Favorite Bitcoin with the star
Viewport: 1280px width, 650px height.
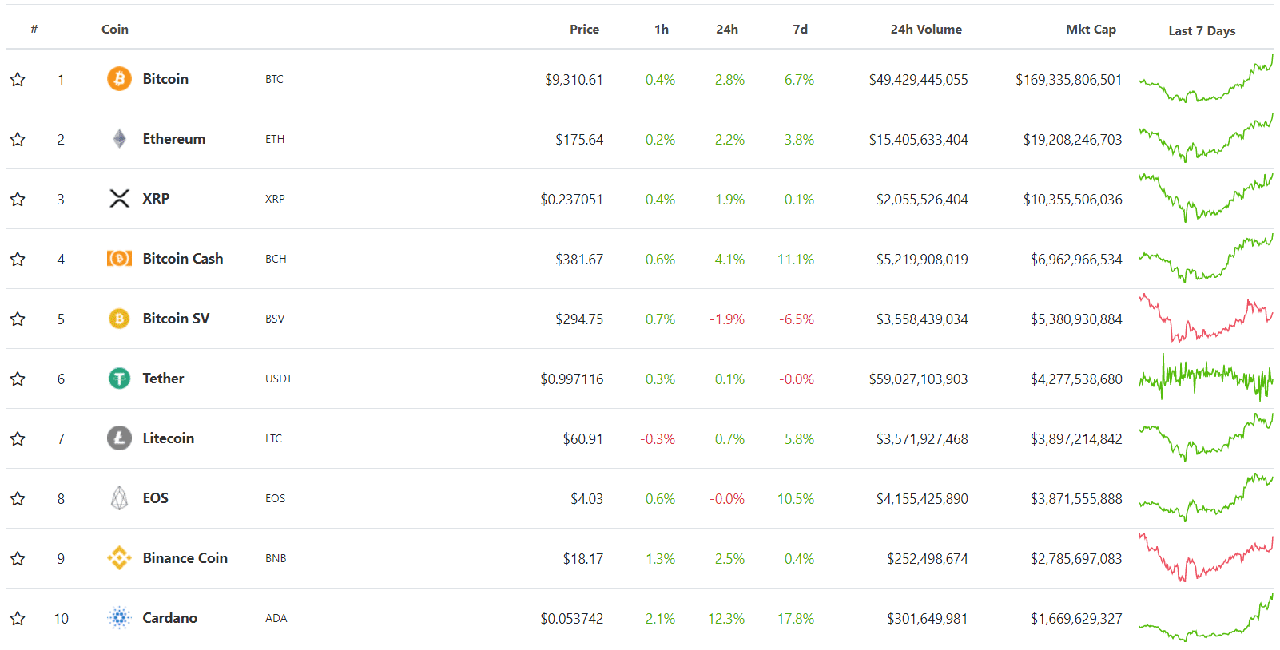[x=17, y=79]
